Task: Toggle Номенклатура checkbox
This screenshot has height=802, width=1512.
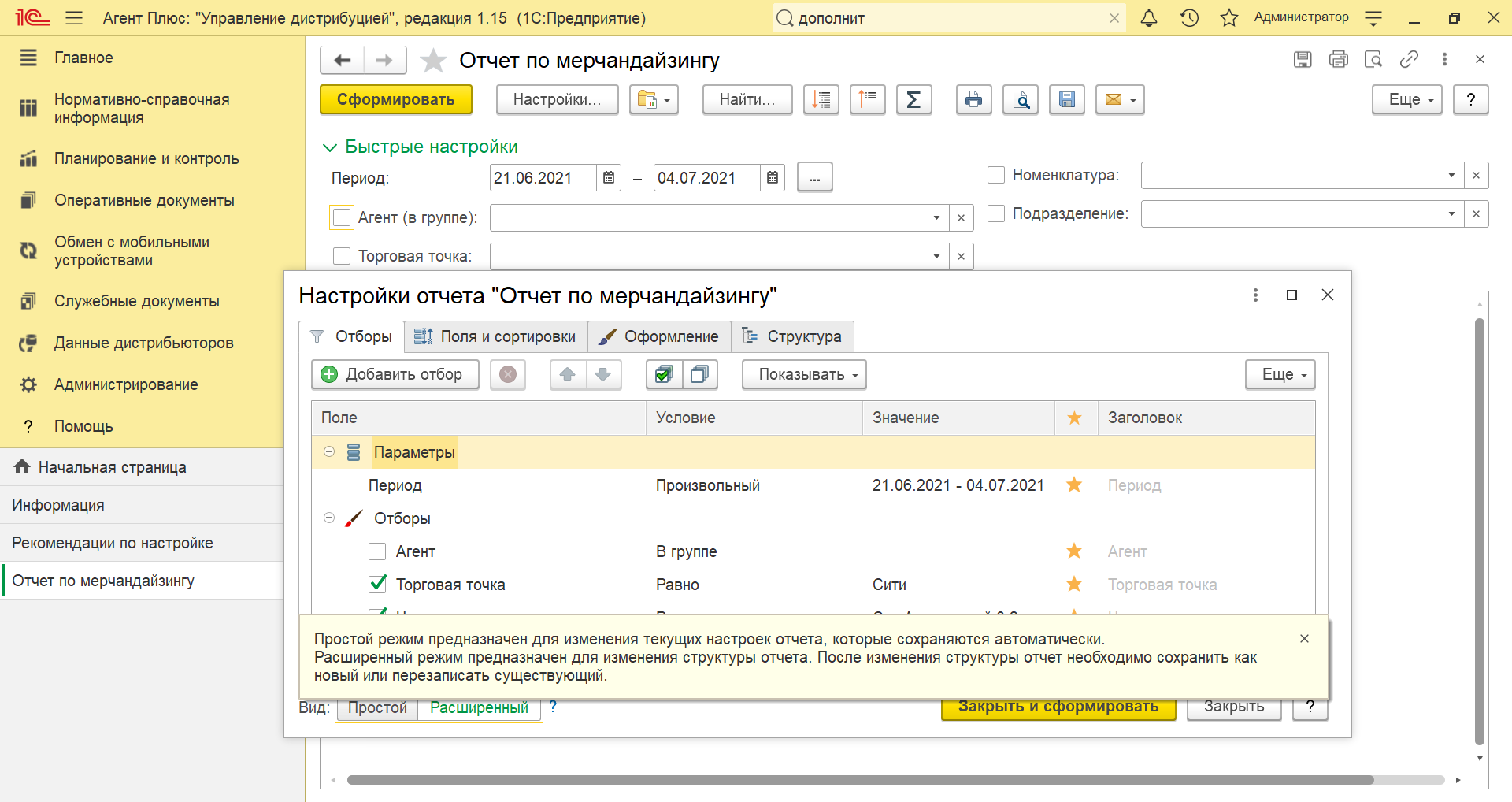Action: 996,175
